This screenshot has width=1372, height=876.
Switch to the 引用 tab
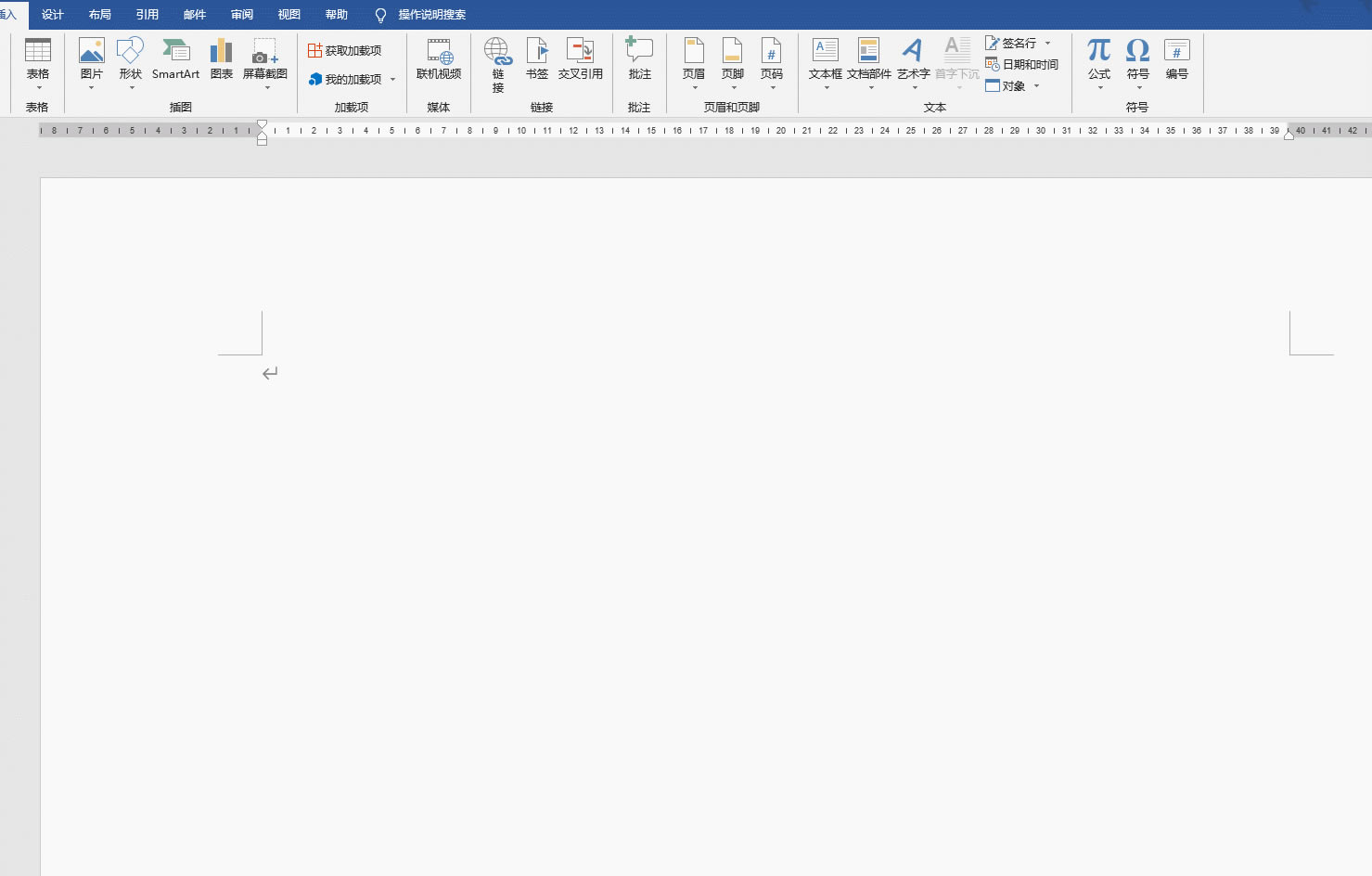click(x=147, y=15)
